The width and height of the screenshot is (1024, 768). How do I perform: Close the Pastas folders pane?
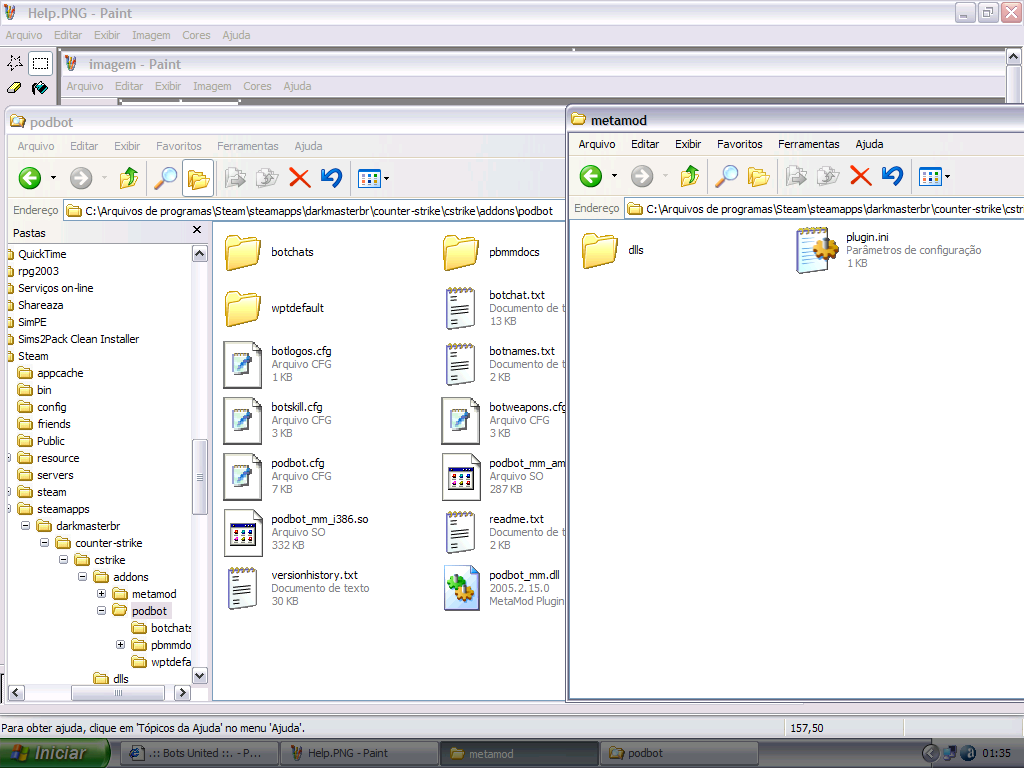(197, 230)
